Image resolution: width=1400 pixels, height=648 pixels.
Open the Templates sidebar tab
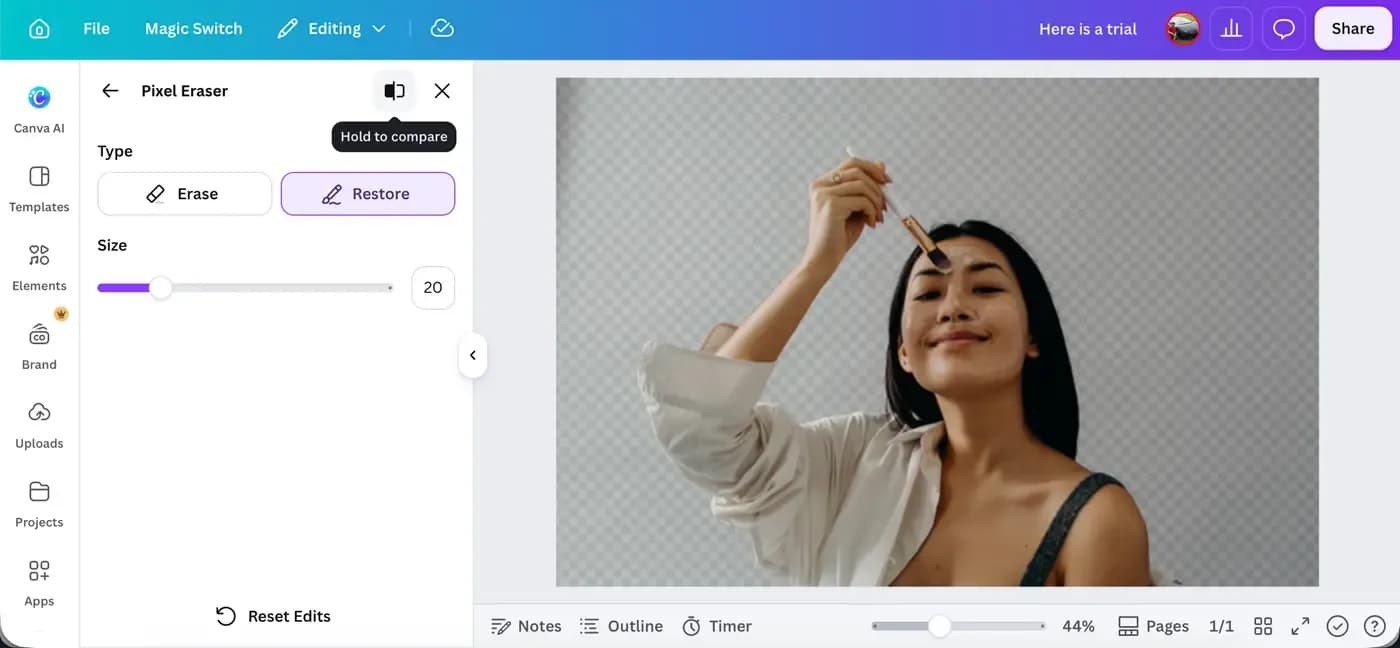[x=39, y=188]
